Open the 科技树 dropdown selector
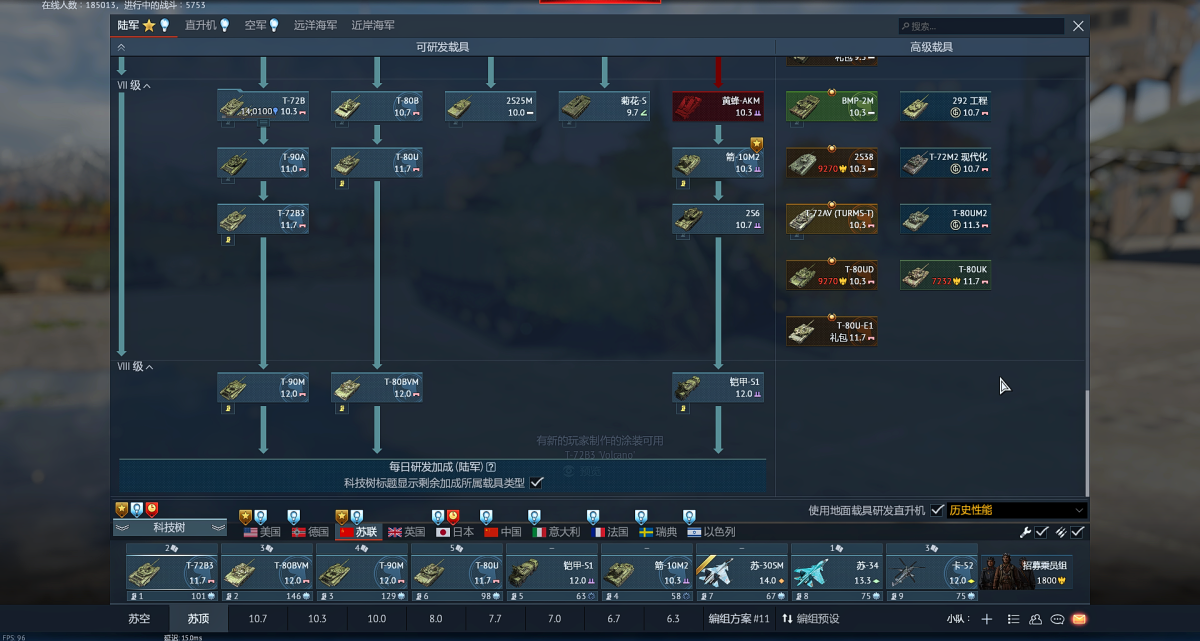Viewport: 1200px width, 641px height. (170, 527)
